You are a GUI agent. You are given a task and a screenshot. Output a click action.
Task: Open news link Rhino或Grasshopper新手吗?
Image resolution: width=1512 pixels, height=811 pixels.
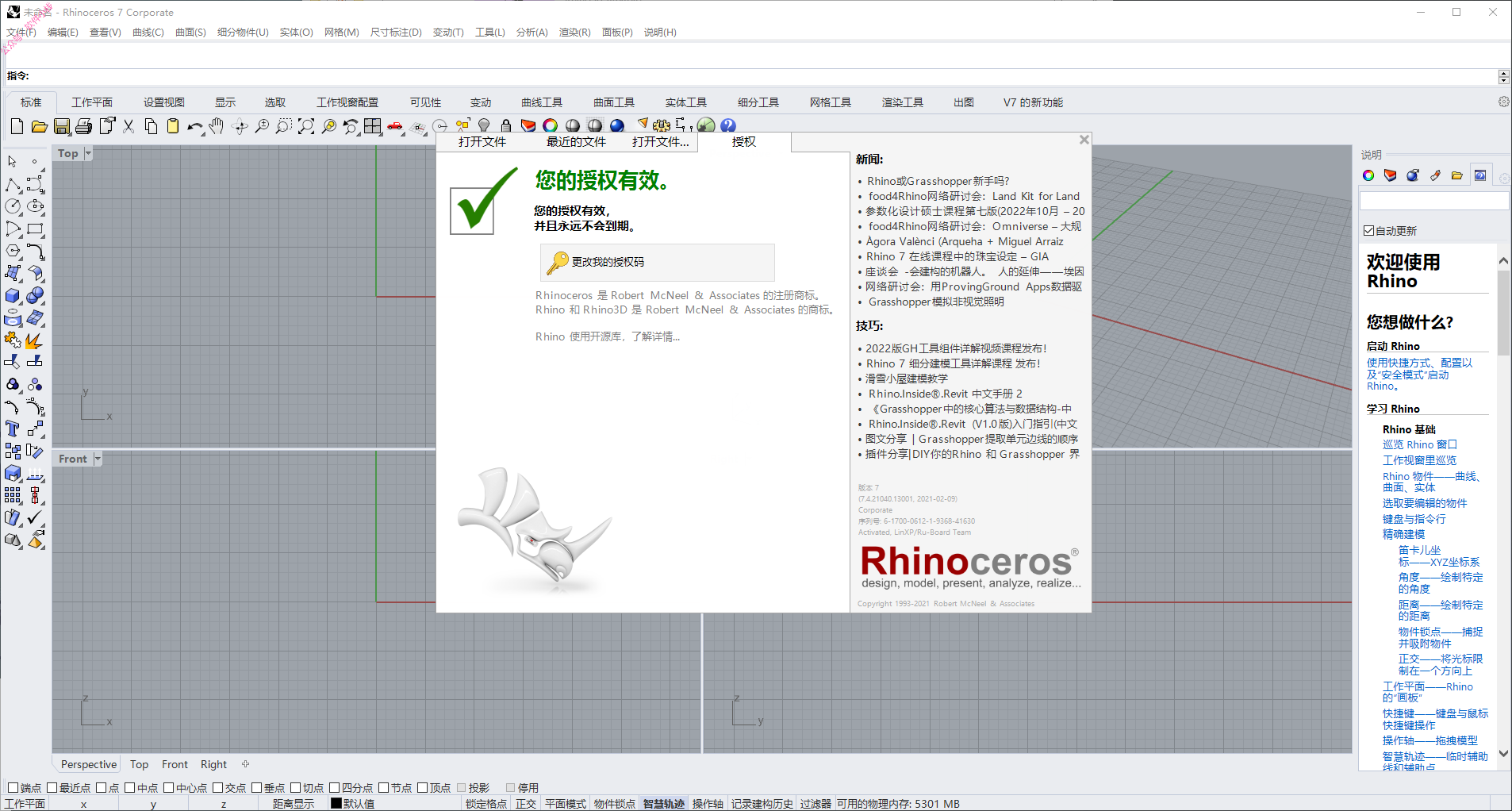pyautogui.click(x=938, y=181)
